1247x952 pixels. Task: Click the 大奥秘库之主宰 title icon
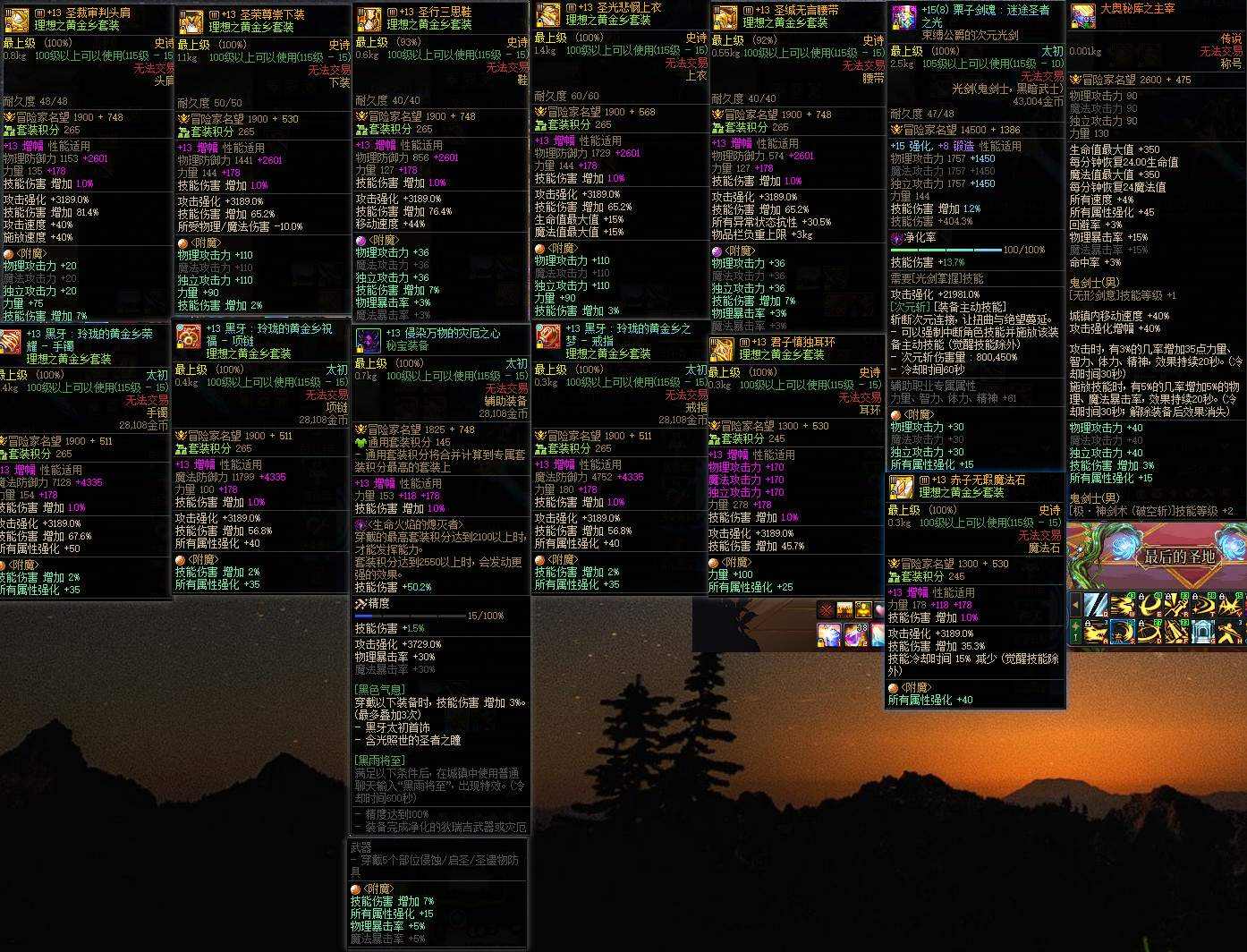1082,15
